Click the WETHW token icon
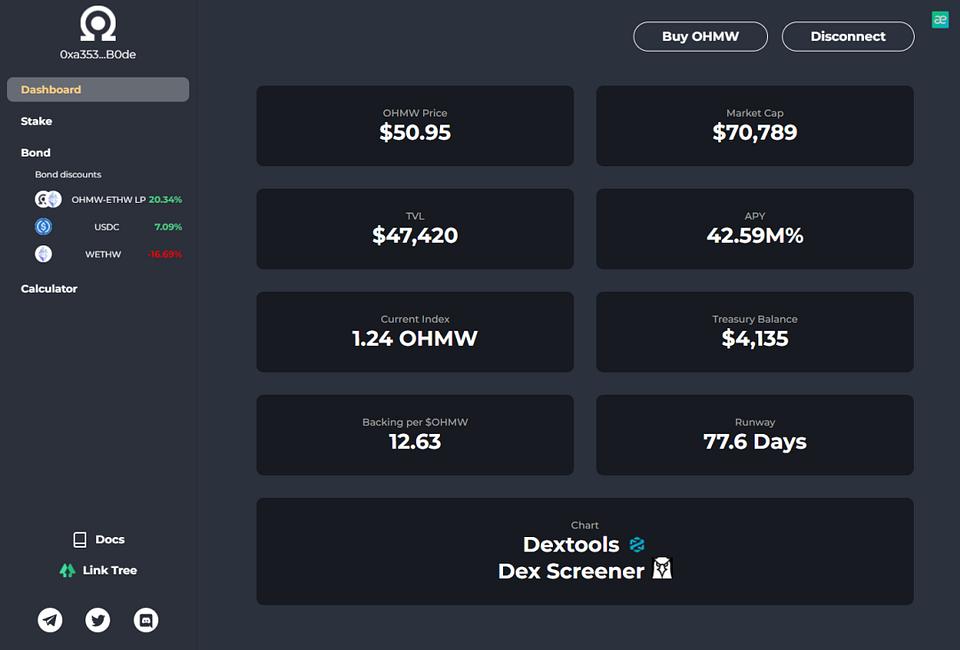Screen dimensions: 960x650 43,253
